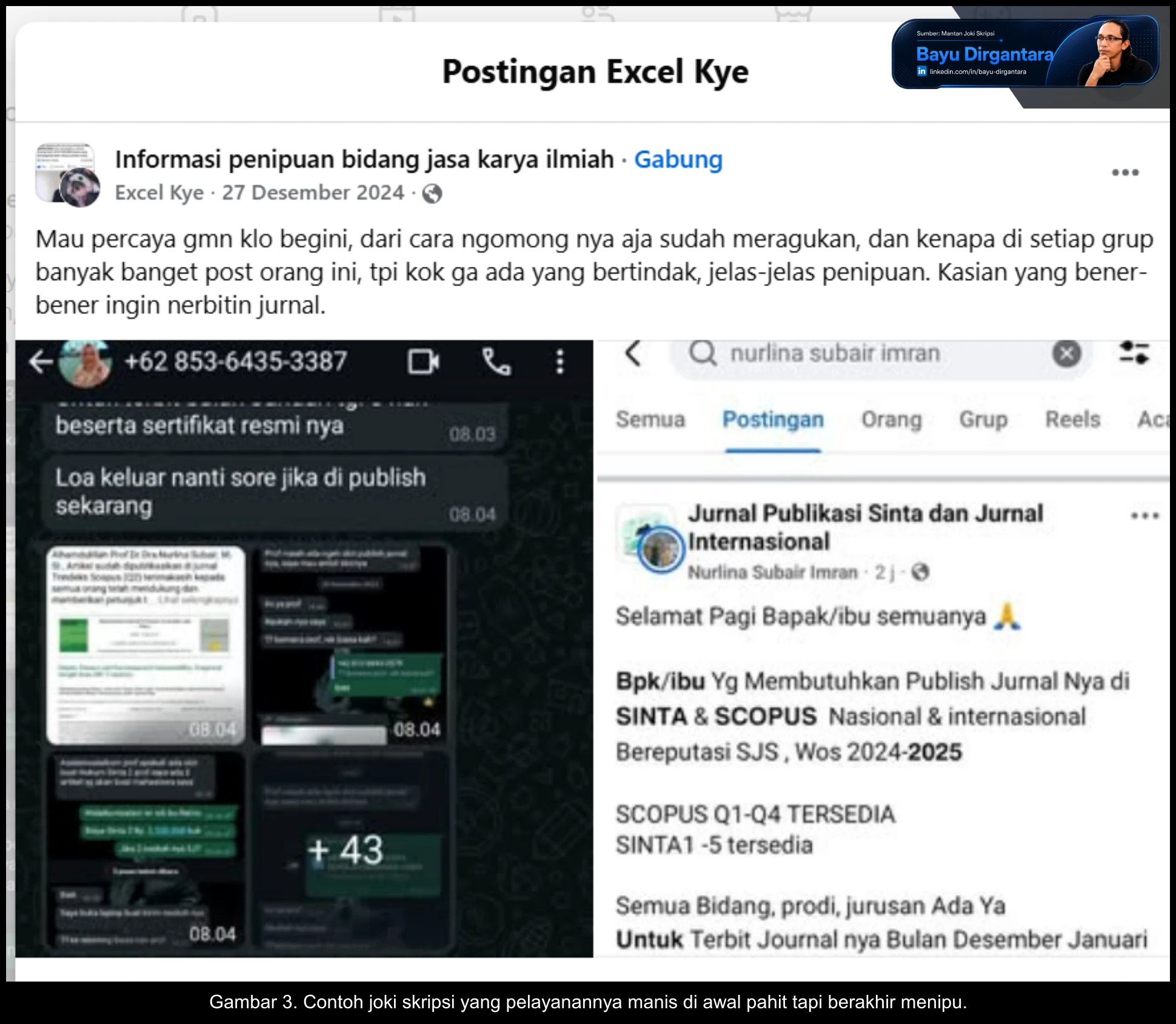Click the 'SINTA1 -5 tersedia' line
The image size is (1176, 1024).
pyautogui.click(x=714, y=845)
